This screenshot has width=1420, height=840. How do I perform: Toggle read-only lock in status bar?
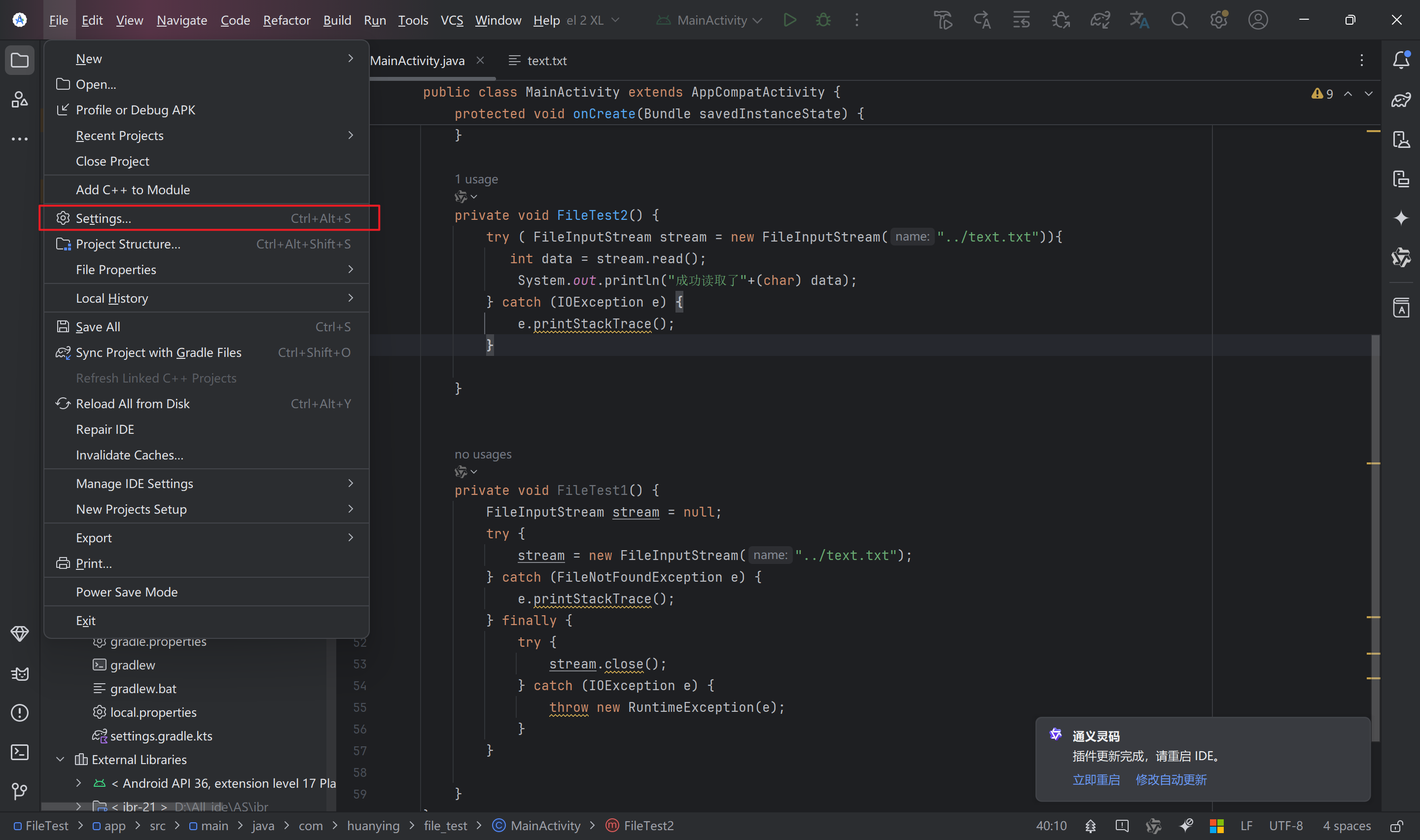(1397, 826)
